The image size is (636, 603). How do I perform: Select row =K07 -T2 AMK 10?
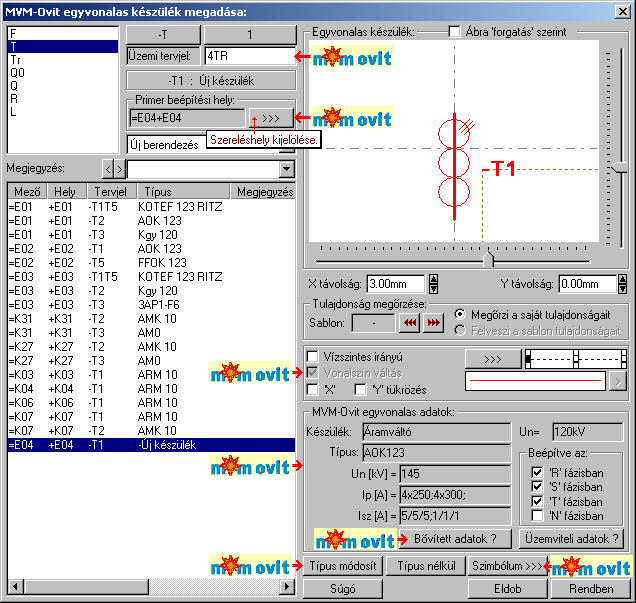[151, 431]
